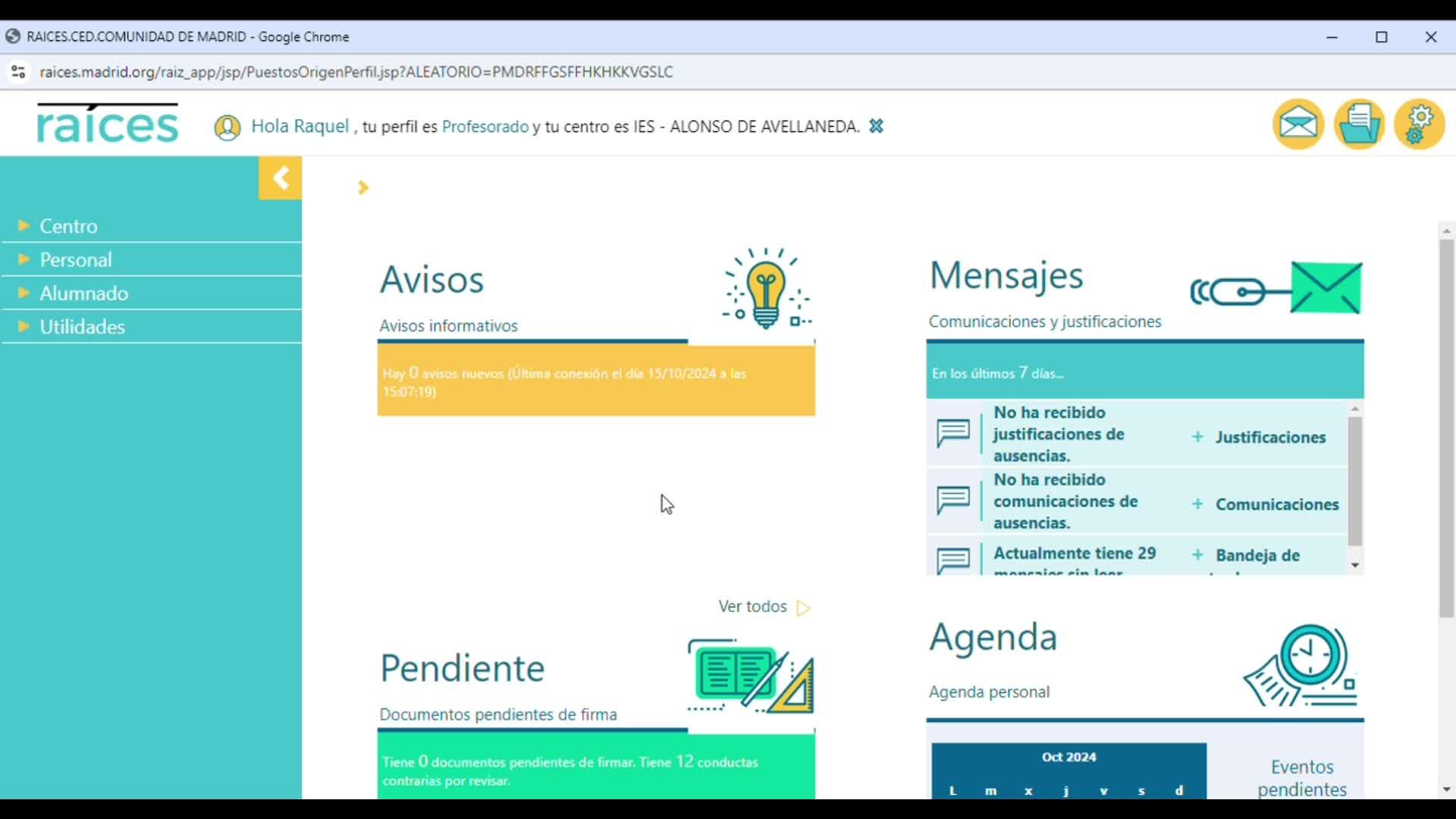Expand the Alumnado menu

pyautogui.click(x=83, y=293)
